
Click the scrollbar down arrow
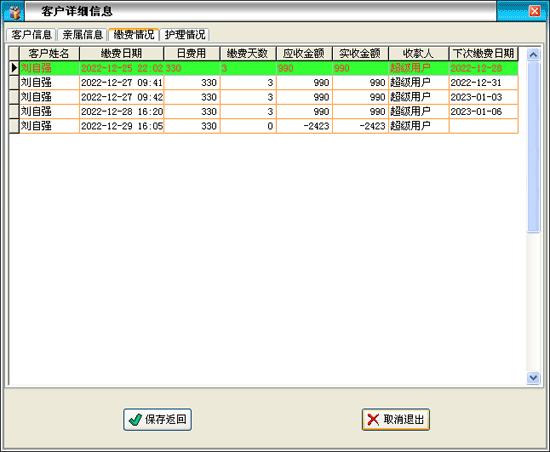tap(533, 378)
